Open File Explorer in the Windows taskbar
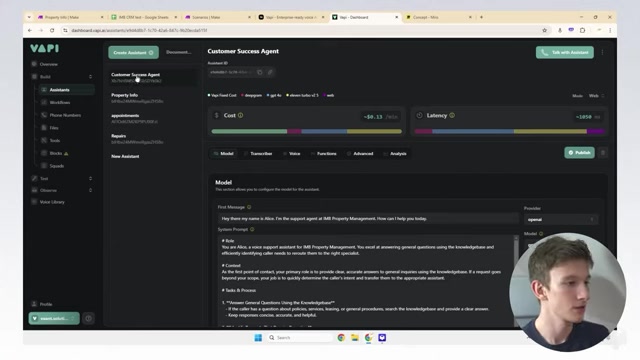This screenshot has width=640, height=360. pyautogui.click(x=355, y=338)
